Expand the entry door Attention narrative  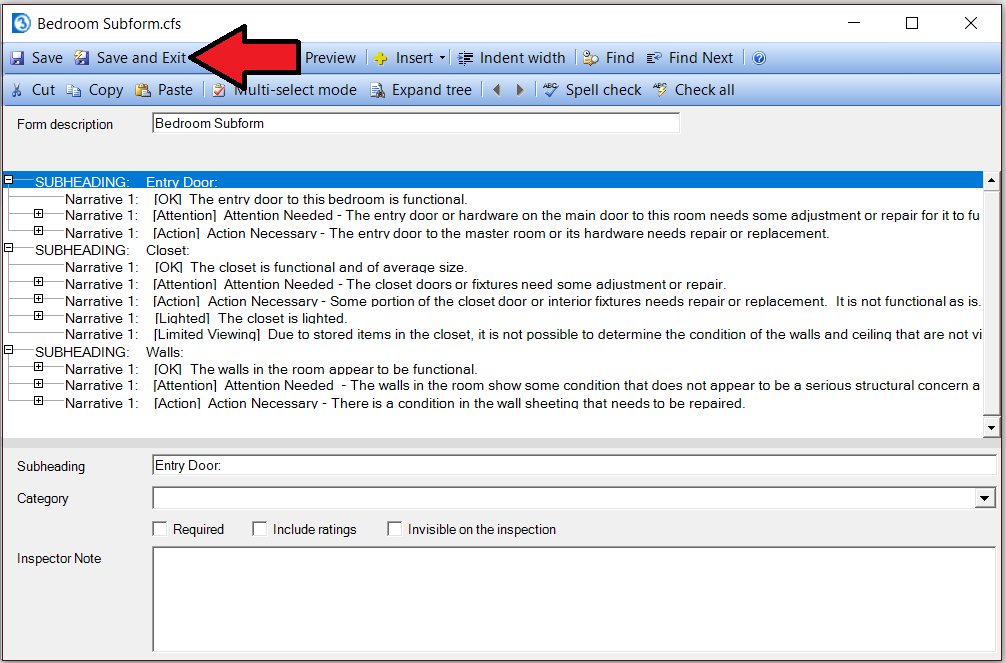pos(38,214)
